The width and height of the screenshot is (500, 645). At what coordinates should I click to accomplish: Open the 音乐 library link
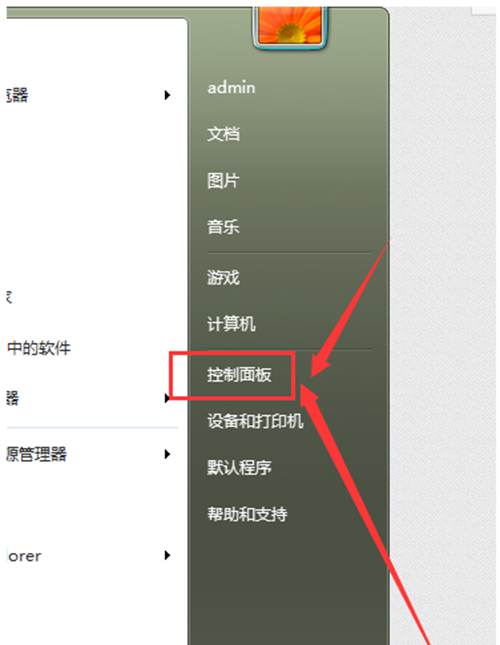point(223,227)
